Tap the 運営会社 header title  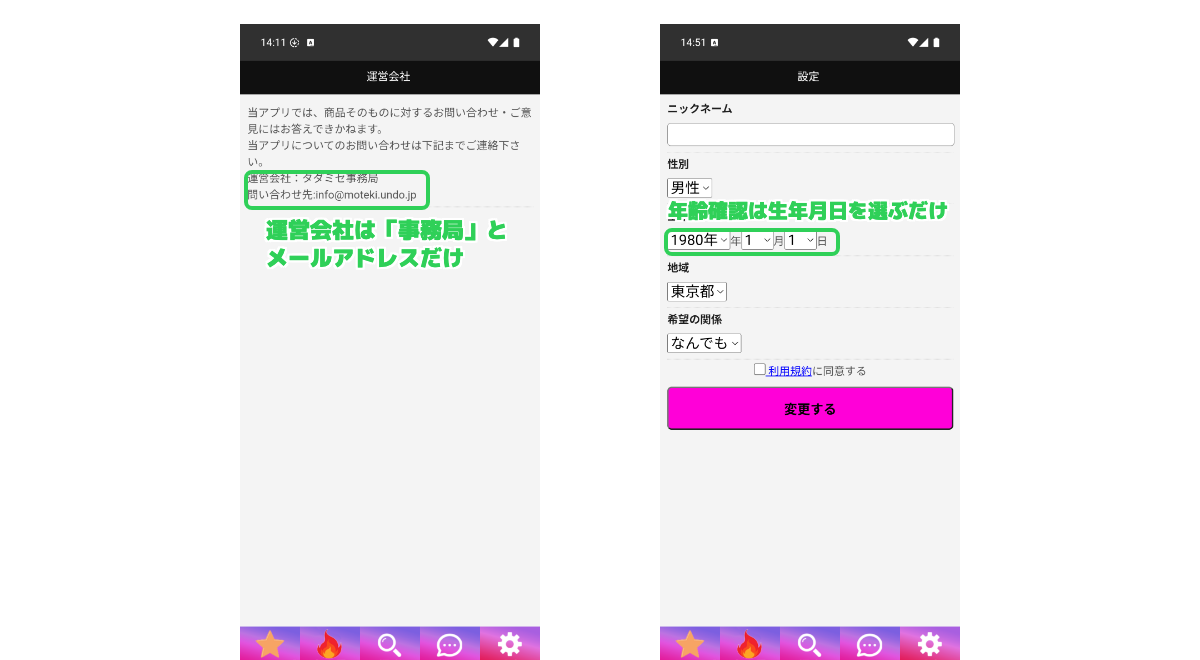(389, 77)
